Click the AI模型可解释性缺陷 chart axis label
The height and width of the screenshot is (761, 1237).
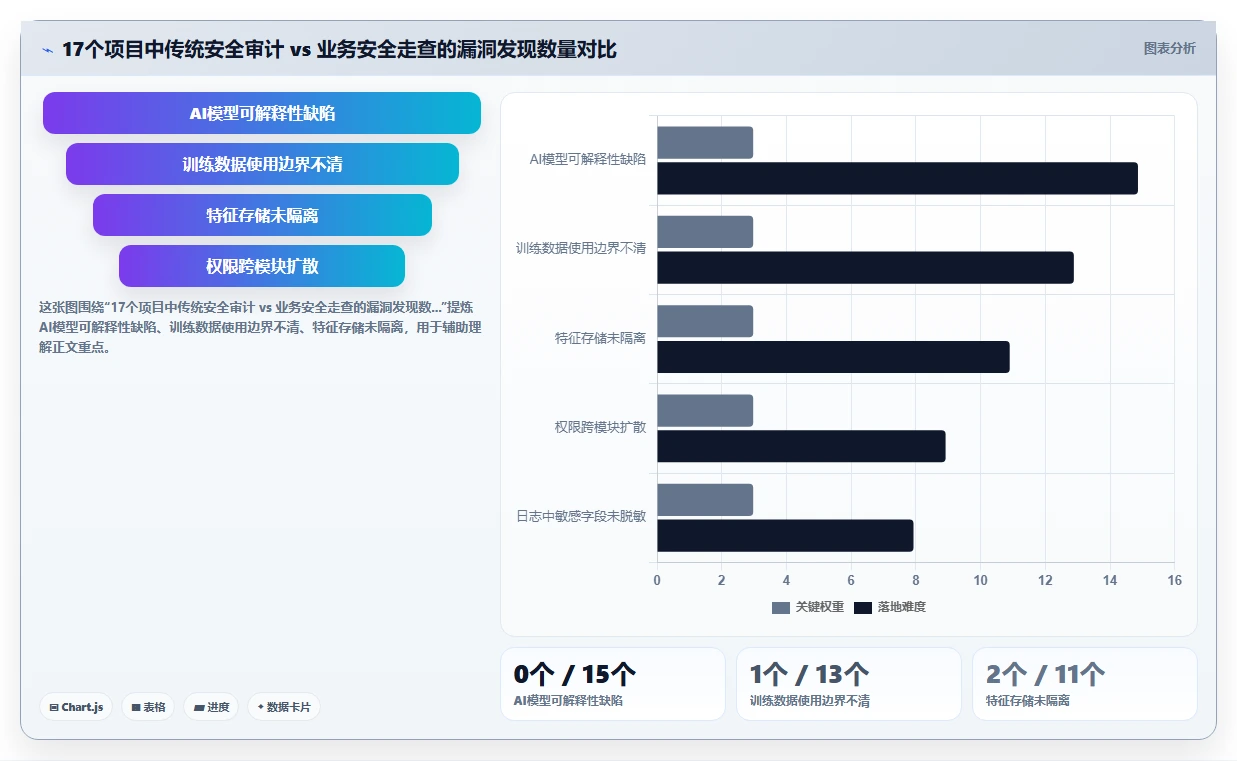pos(588,159)
